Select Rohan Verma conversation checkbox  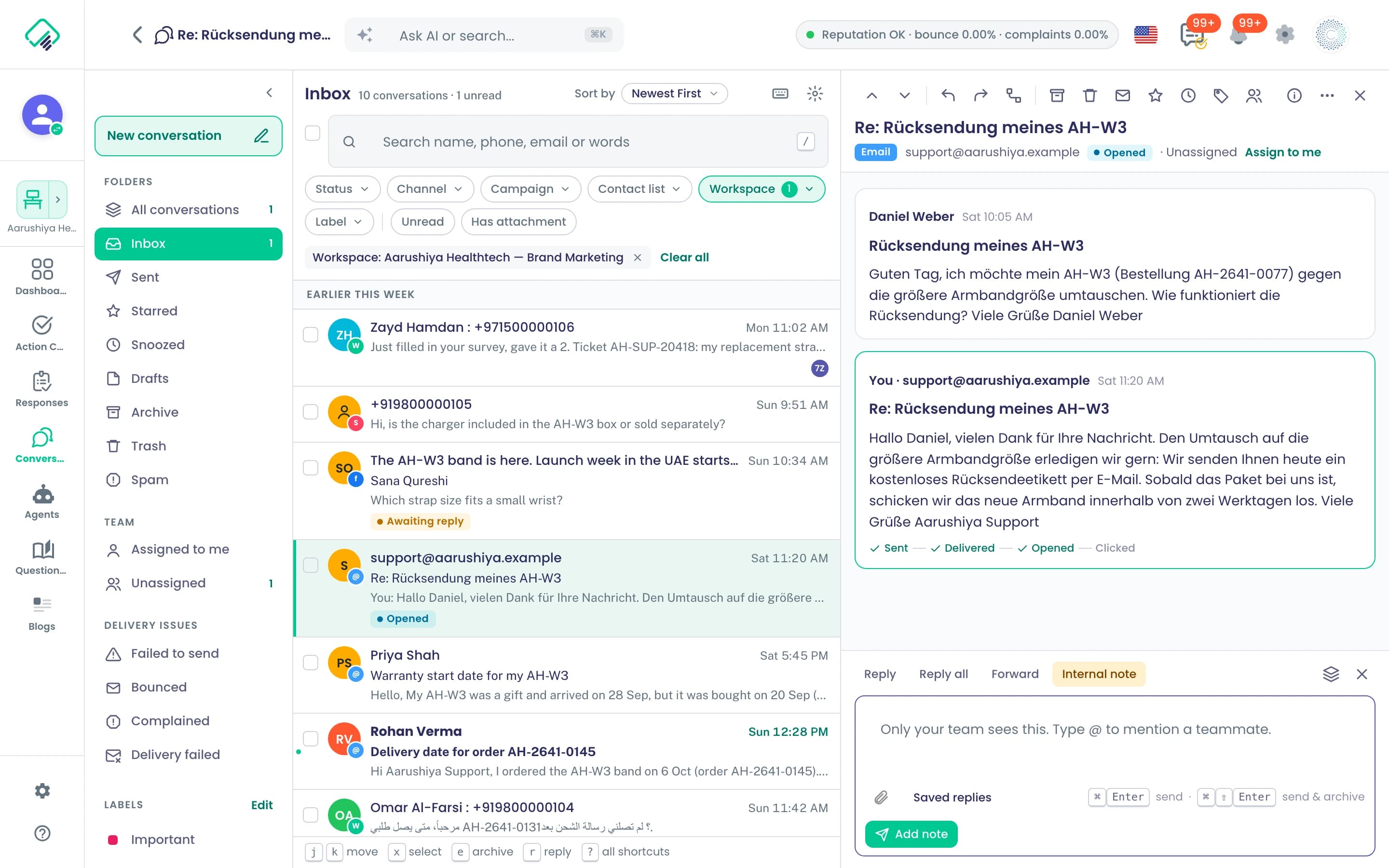pyautogui.click(x=311, y=738)
